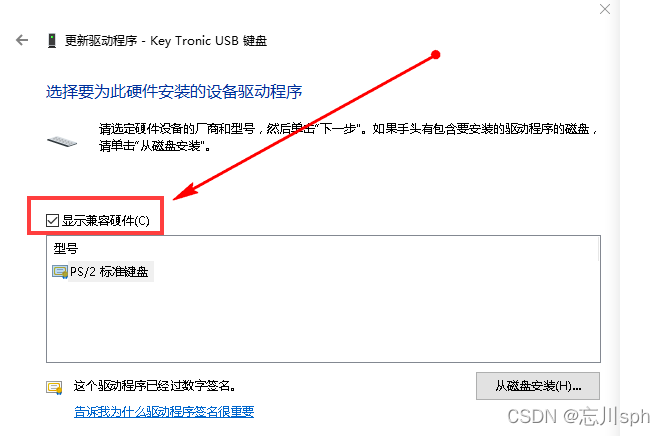Screen dimensions: 665x436
Task: Click the 型号 column header
Action: [x=66, y=249]
